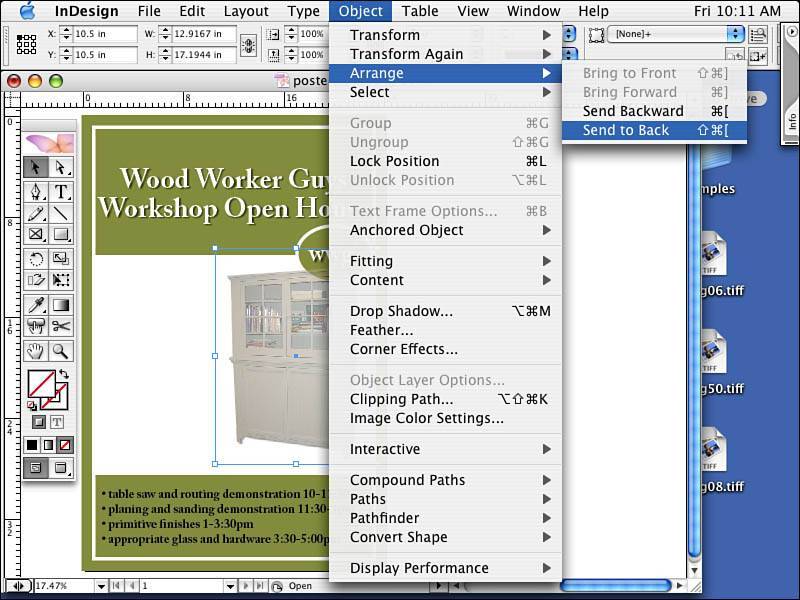Switch to Preview view mode in toolbox
Viewport: 800px width, 600px height.
[62, 467]
